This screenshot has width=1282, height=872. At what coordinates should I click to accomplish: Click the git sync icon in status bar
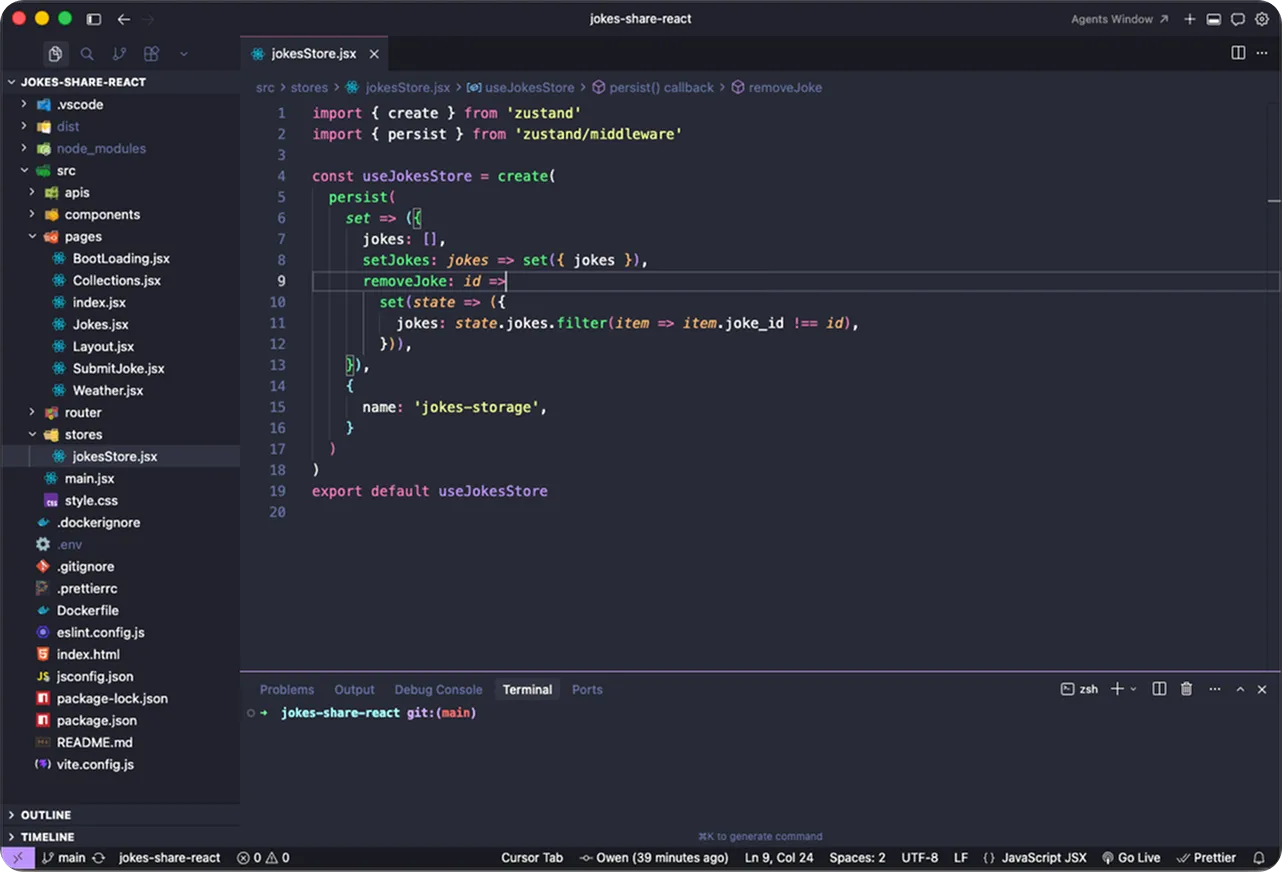click(98, 858)
